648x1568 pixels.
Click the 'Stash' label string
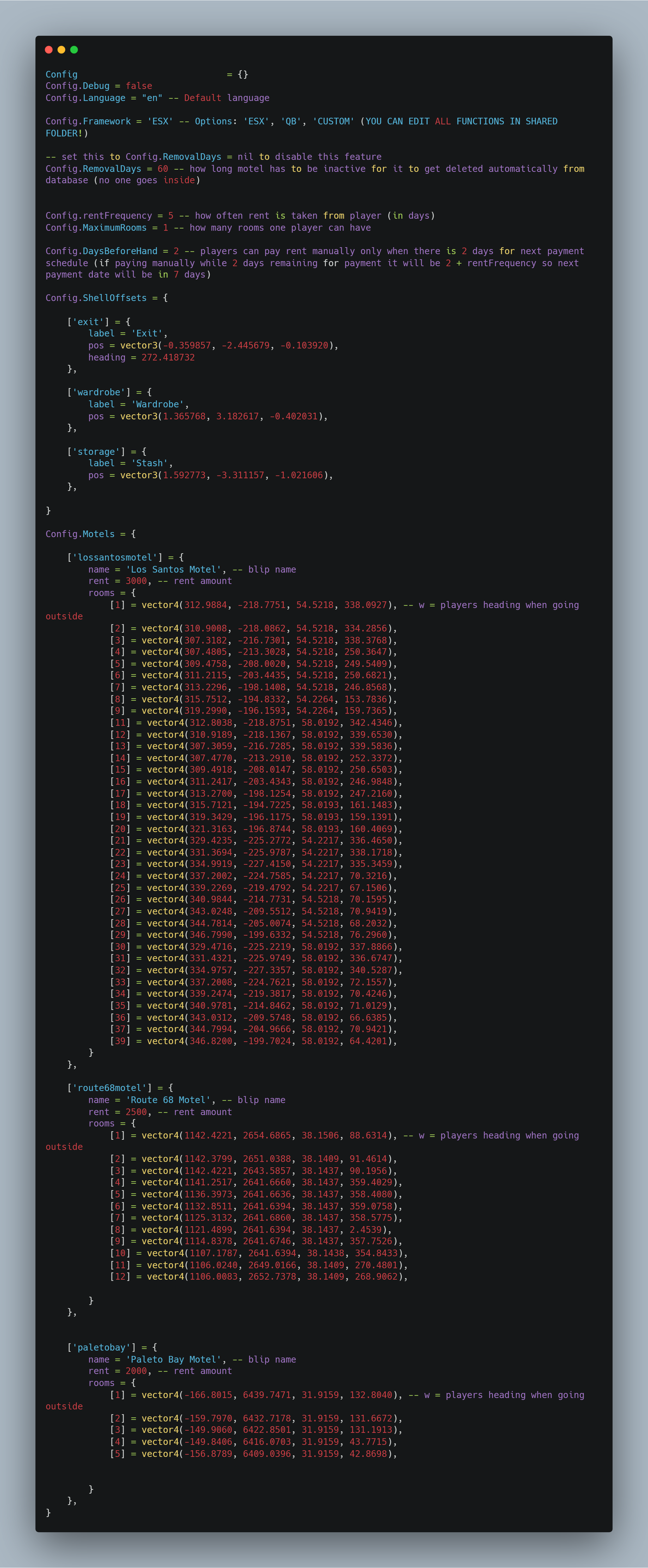click(x=150, y=463)
